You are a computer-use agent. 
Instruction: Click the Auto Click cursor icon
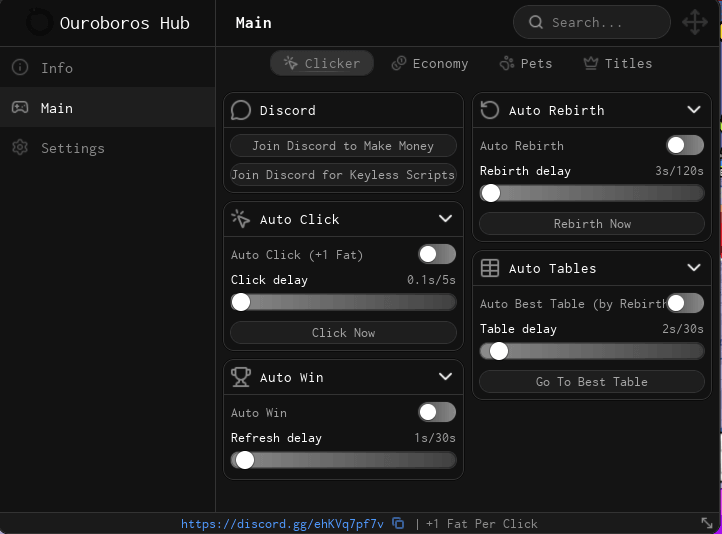241,219
